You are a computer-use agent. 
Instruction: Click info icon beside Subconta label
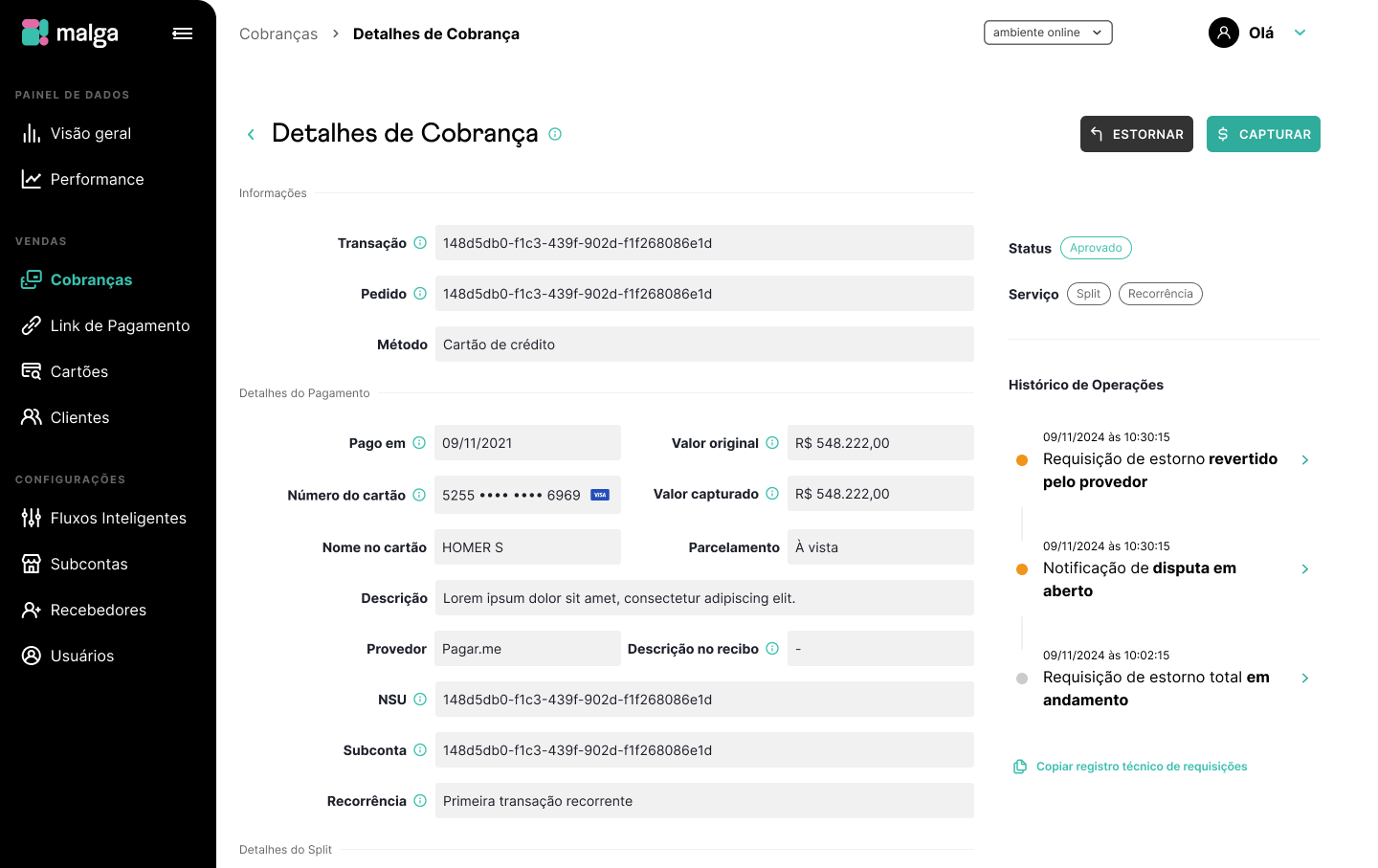pos(420,750)
